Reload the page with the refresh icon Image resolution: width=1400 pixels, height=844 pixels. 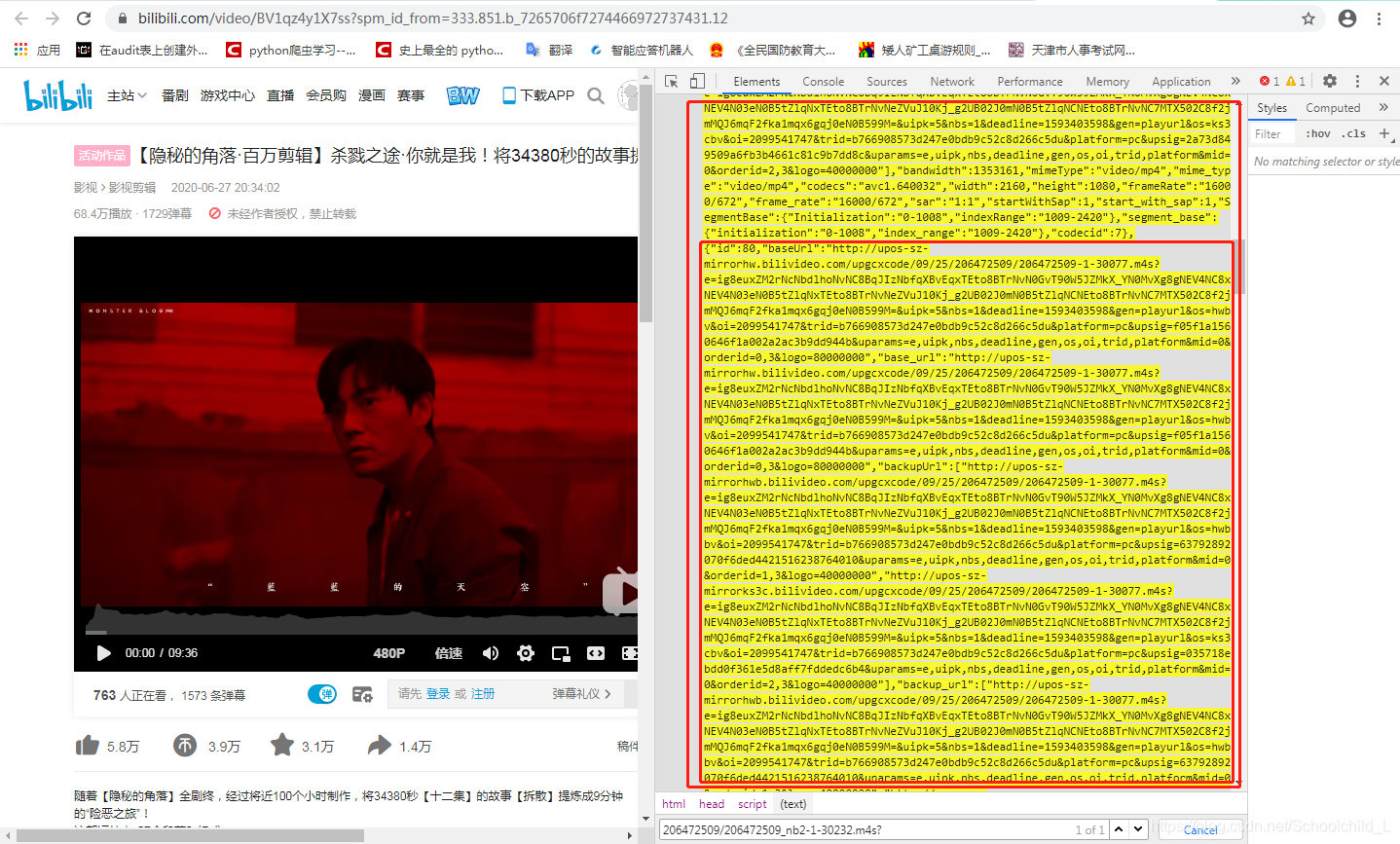click(84, 18)
